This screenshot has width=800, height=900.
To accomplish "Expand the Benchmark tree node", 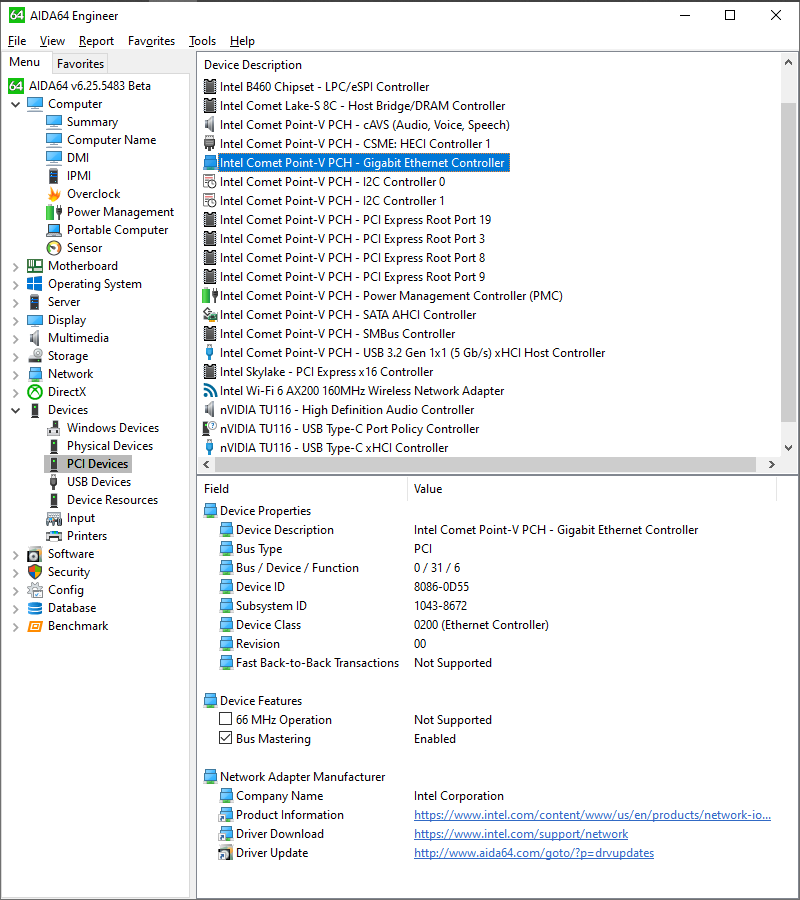I will coord(15,627).
